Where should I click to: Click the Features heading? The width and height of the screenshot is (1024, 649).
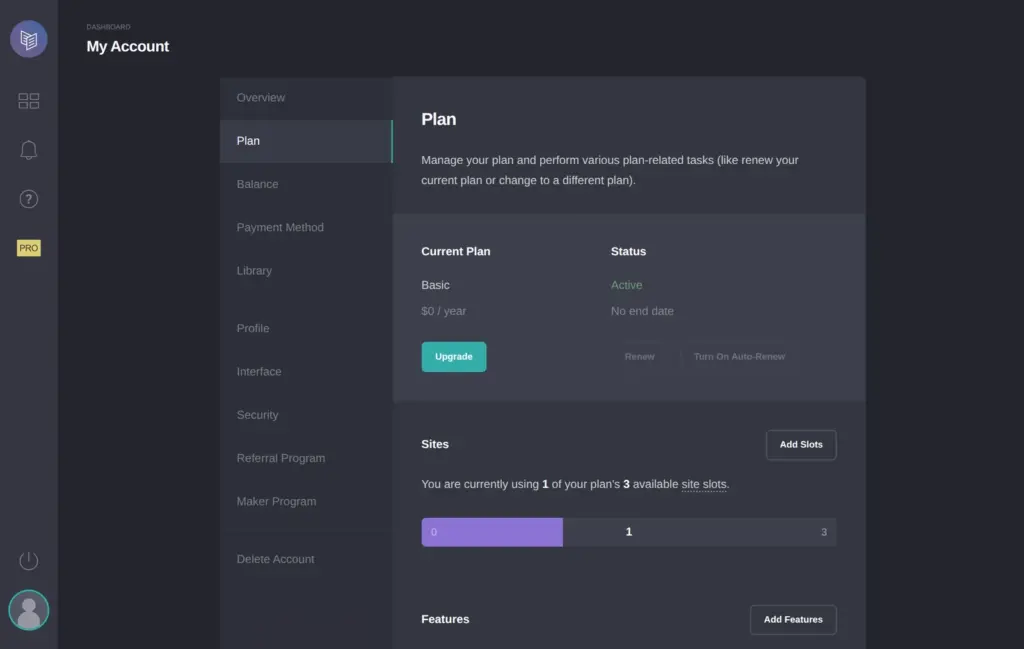(445, 619)
